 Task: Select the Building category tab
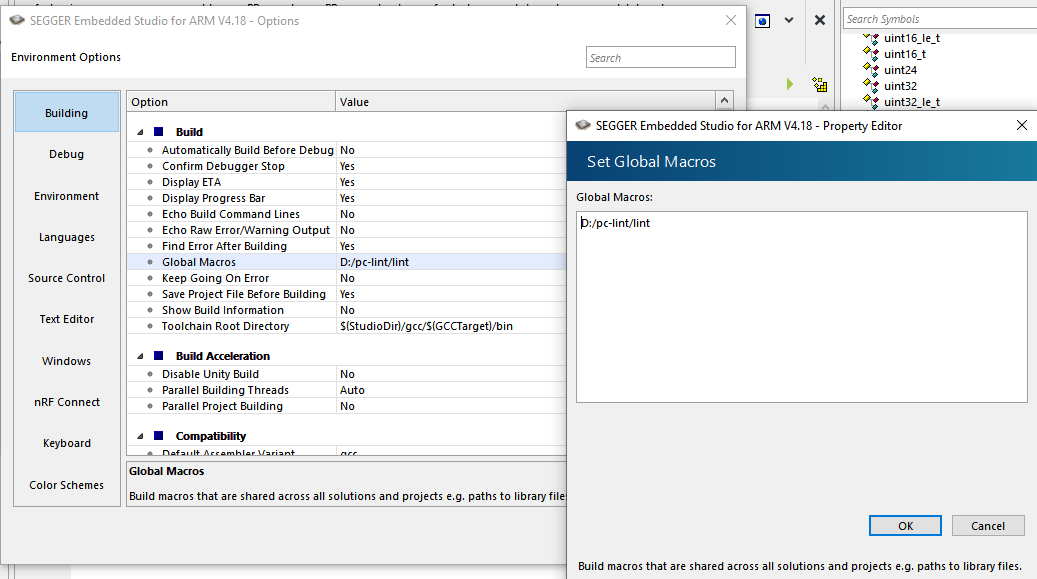67,112
